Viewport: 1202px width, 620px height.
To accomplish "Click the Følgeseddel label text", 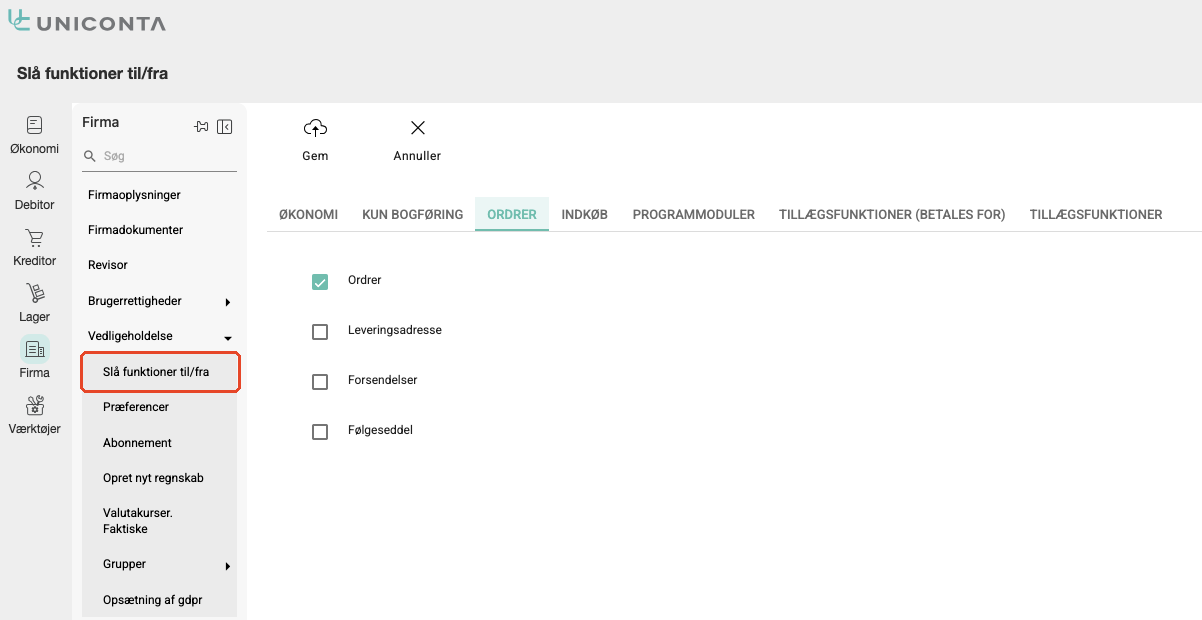I will (x=380, y=430).
